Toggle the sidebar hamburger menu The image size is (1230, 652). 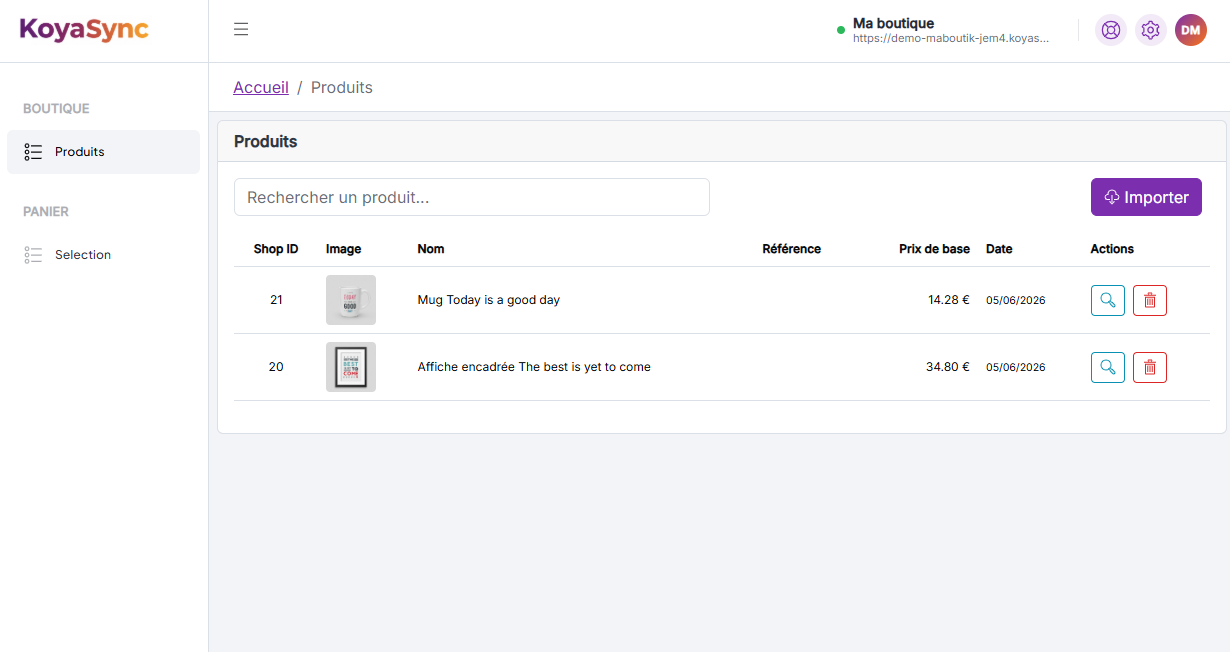(241, 30)
